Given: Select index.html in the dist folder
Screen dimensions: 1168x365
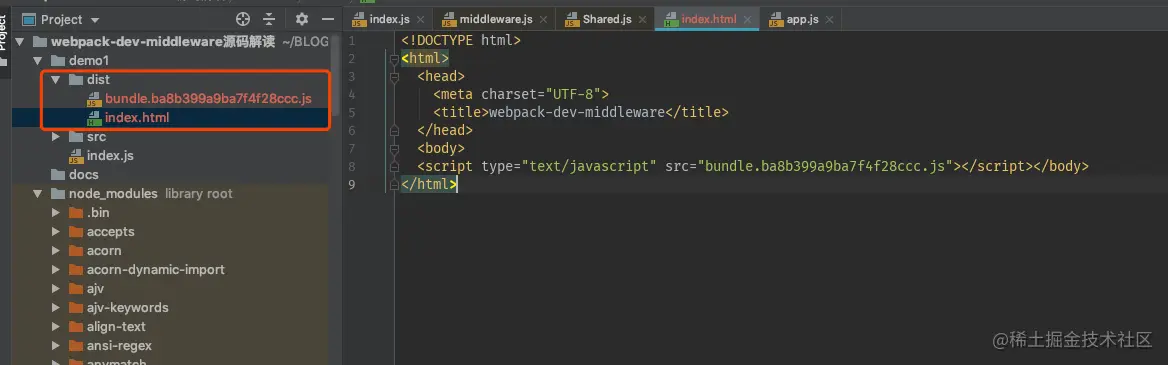Looking at the screenshot, I should (137, 118).
